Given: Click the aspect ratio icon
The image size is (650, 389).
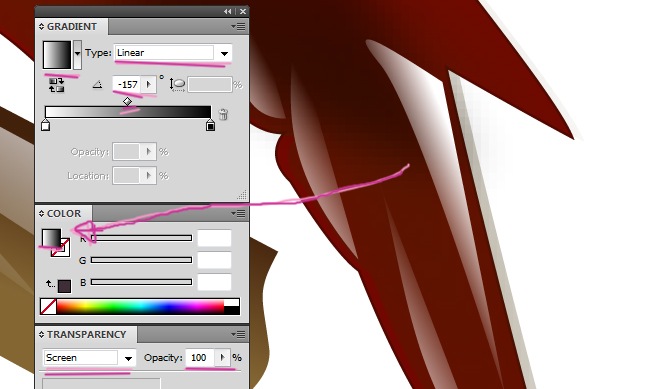Looking at the screenshot, I should pyautogui.click(x=177, y=85).
